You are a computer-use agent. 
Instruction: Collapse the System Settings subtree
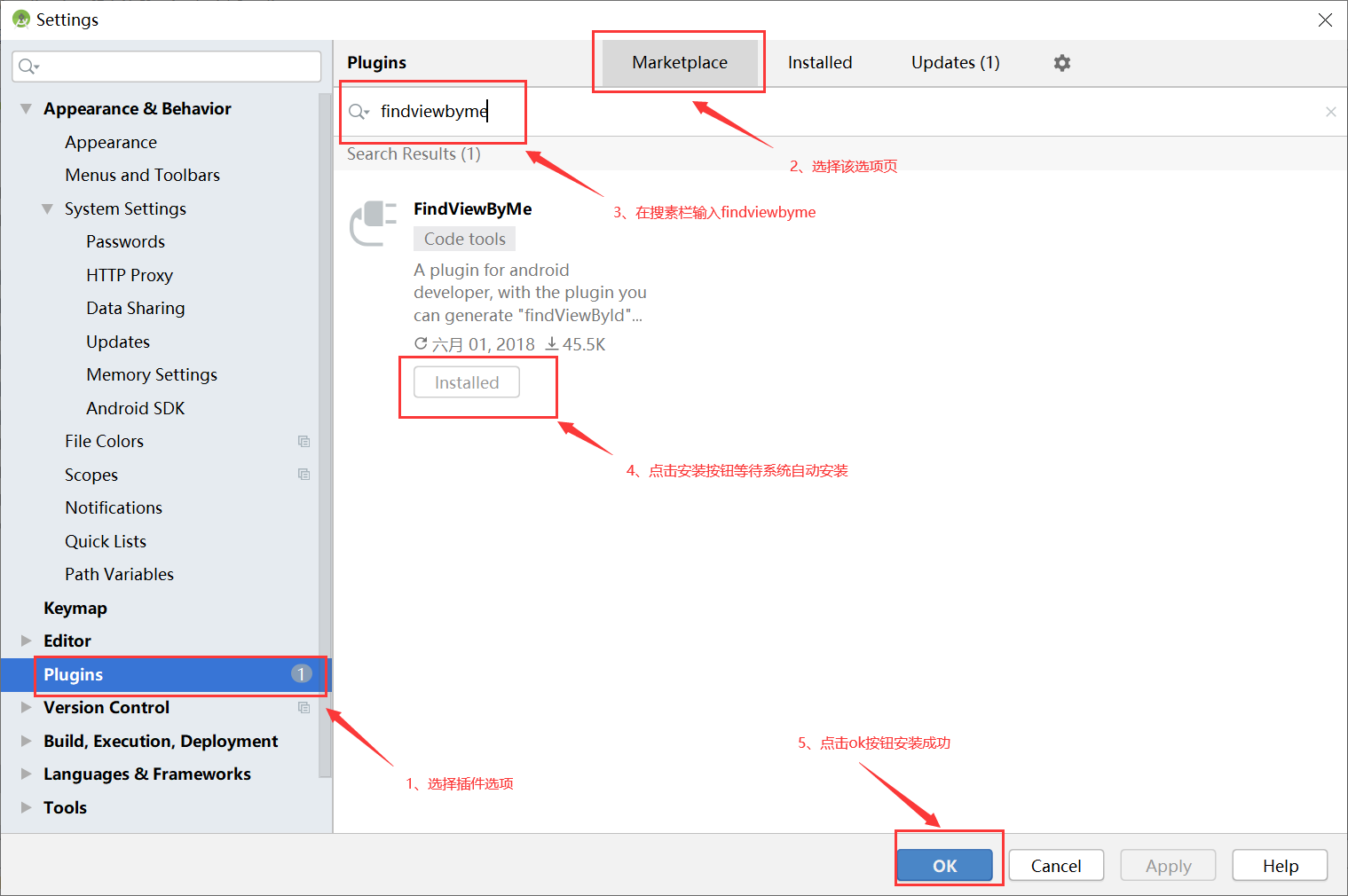point(47,209)
